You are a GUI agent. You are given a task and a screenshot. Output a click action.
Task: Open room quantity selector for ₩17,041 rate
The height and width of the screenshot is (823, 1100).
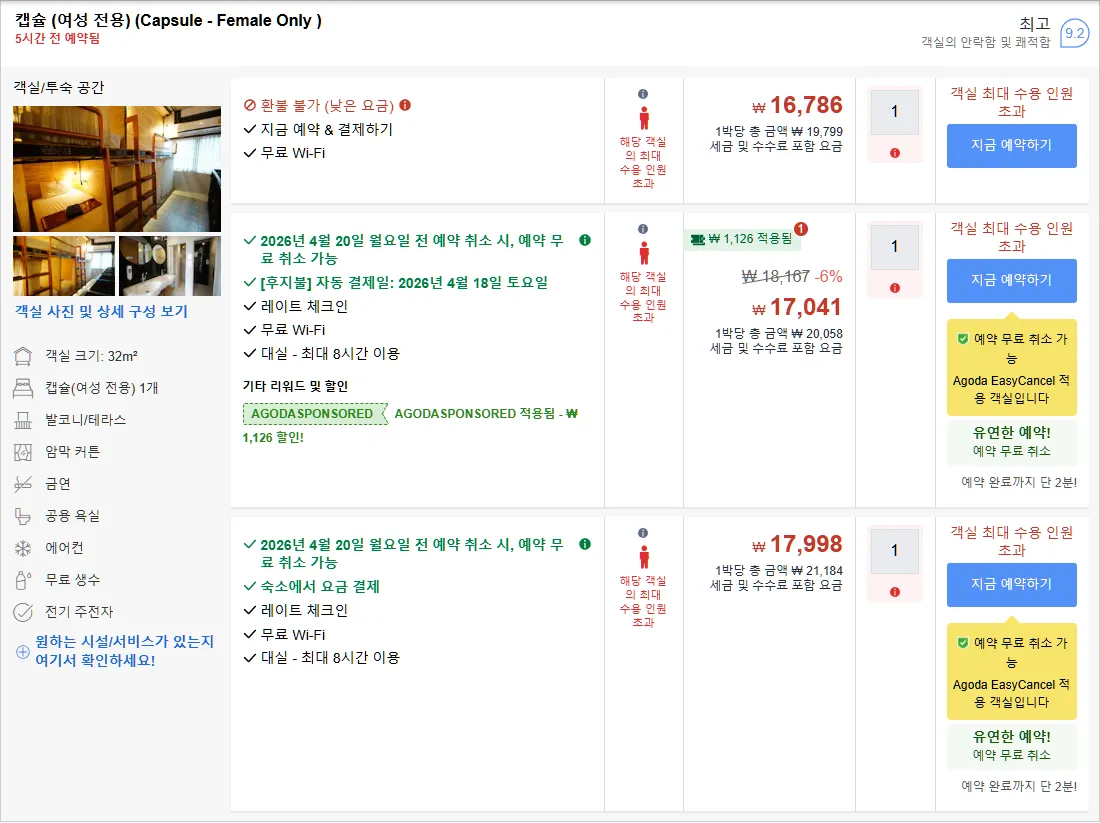894,247
